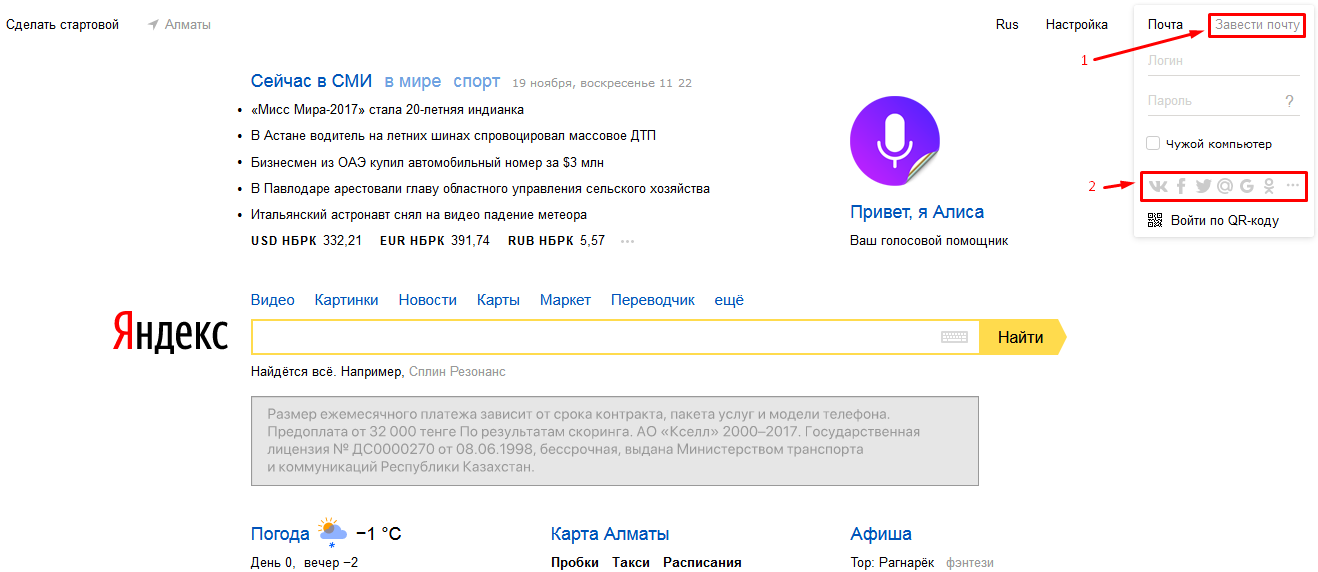
Task: Switch to the Картинки tab
Action: click(346, 300)
